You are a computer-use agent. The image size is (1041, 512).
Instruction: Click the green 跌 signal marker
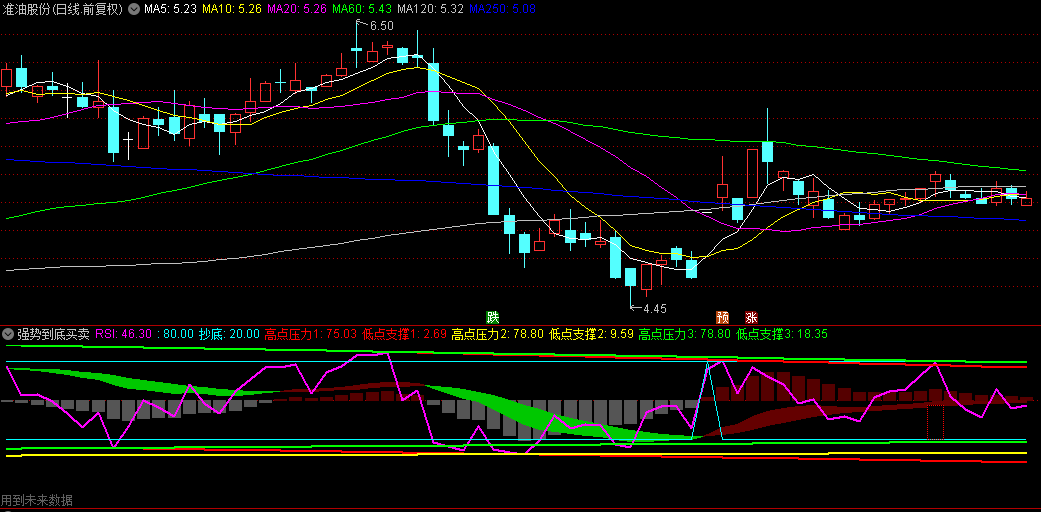(x=492, y=316)
